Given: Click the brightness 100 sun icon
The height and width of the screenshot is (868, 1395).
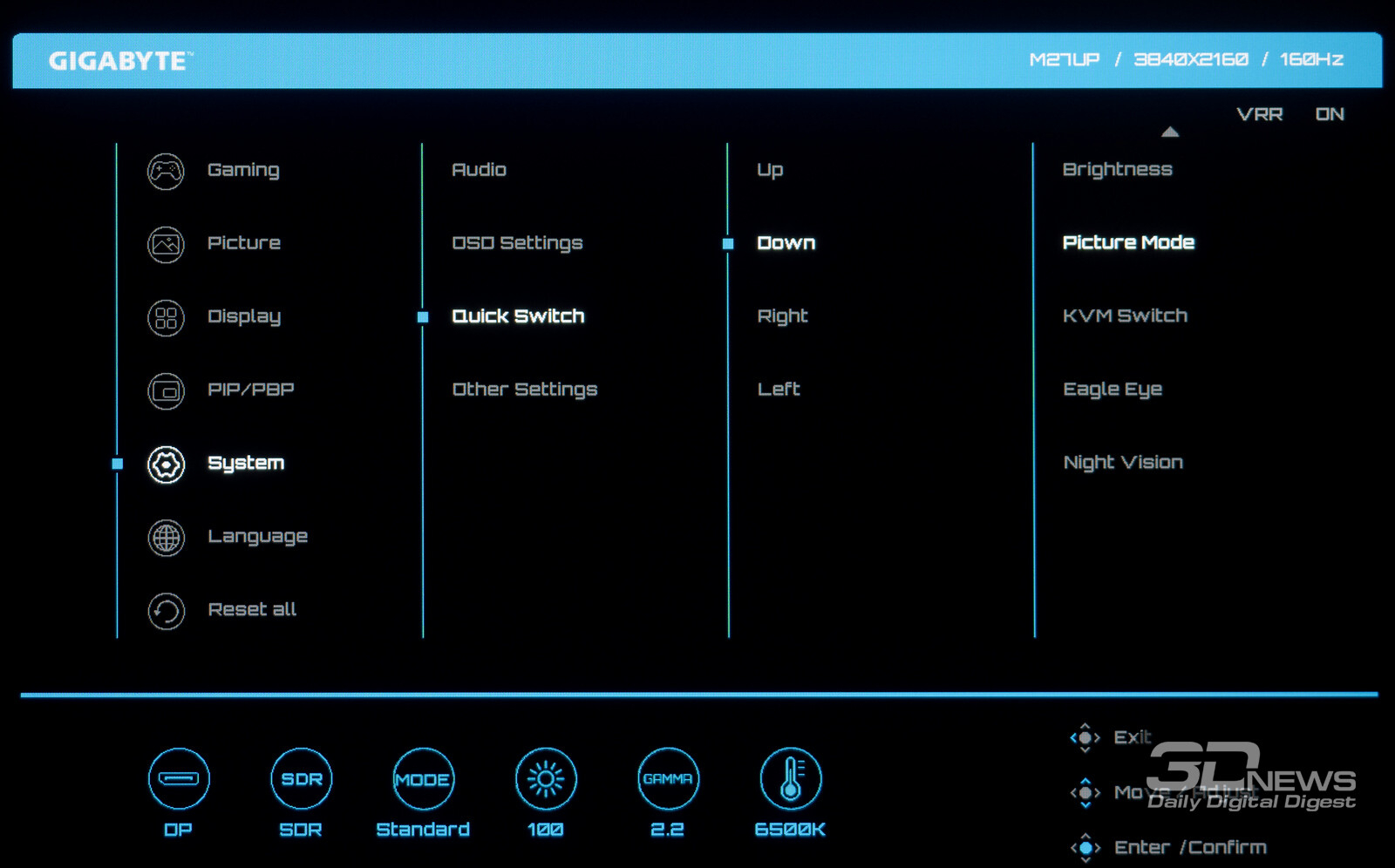Looking at the screenshot, I should (546, 778).
